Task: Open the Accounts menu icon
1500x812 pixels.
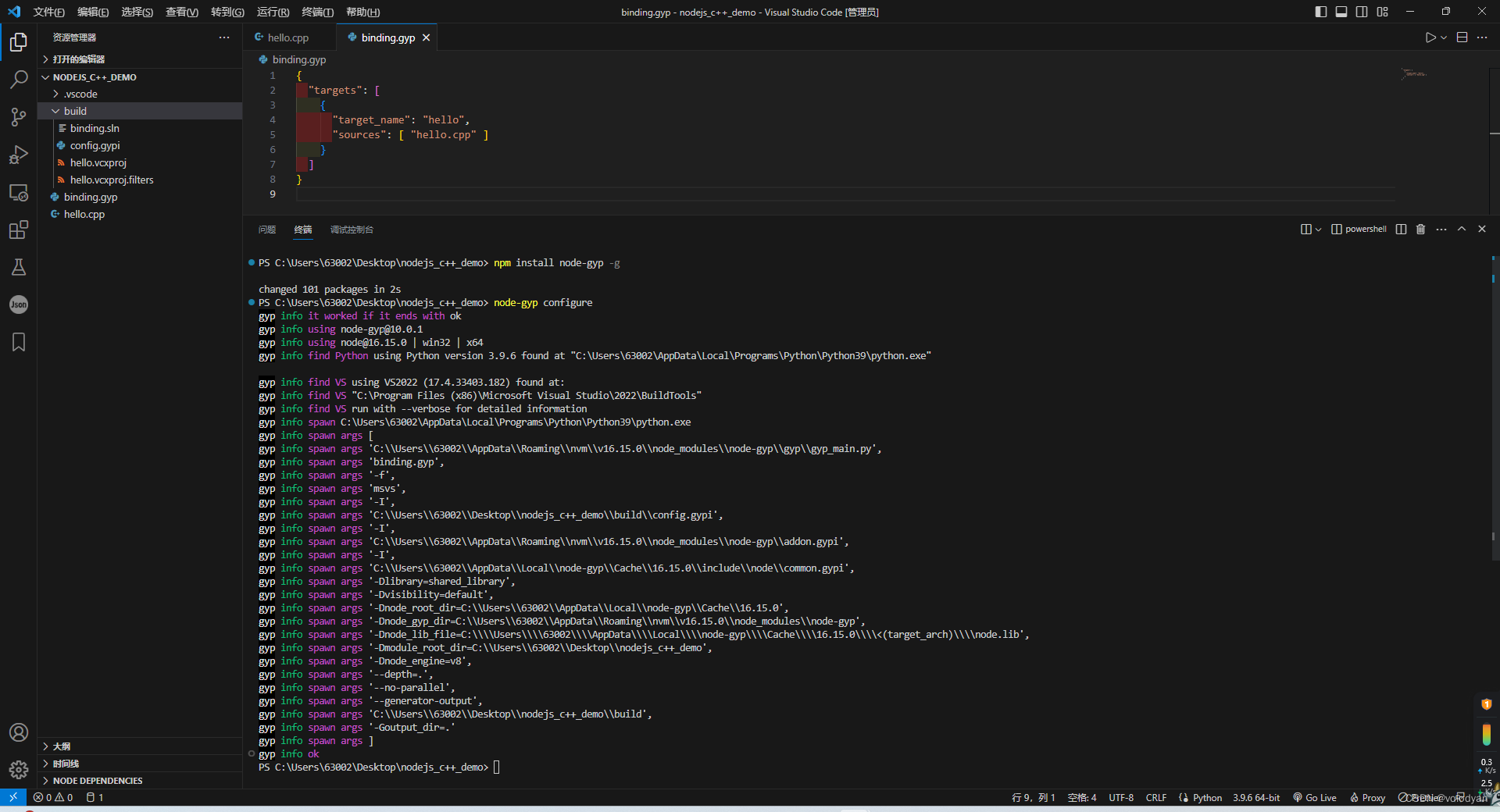Action: 19,732
